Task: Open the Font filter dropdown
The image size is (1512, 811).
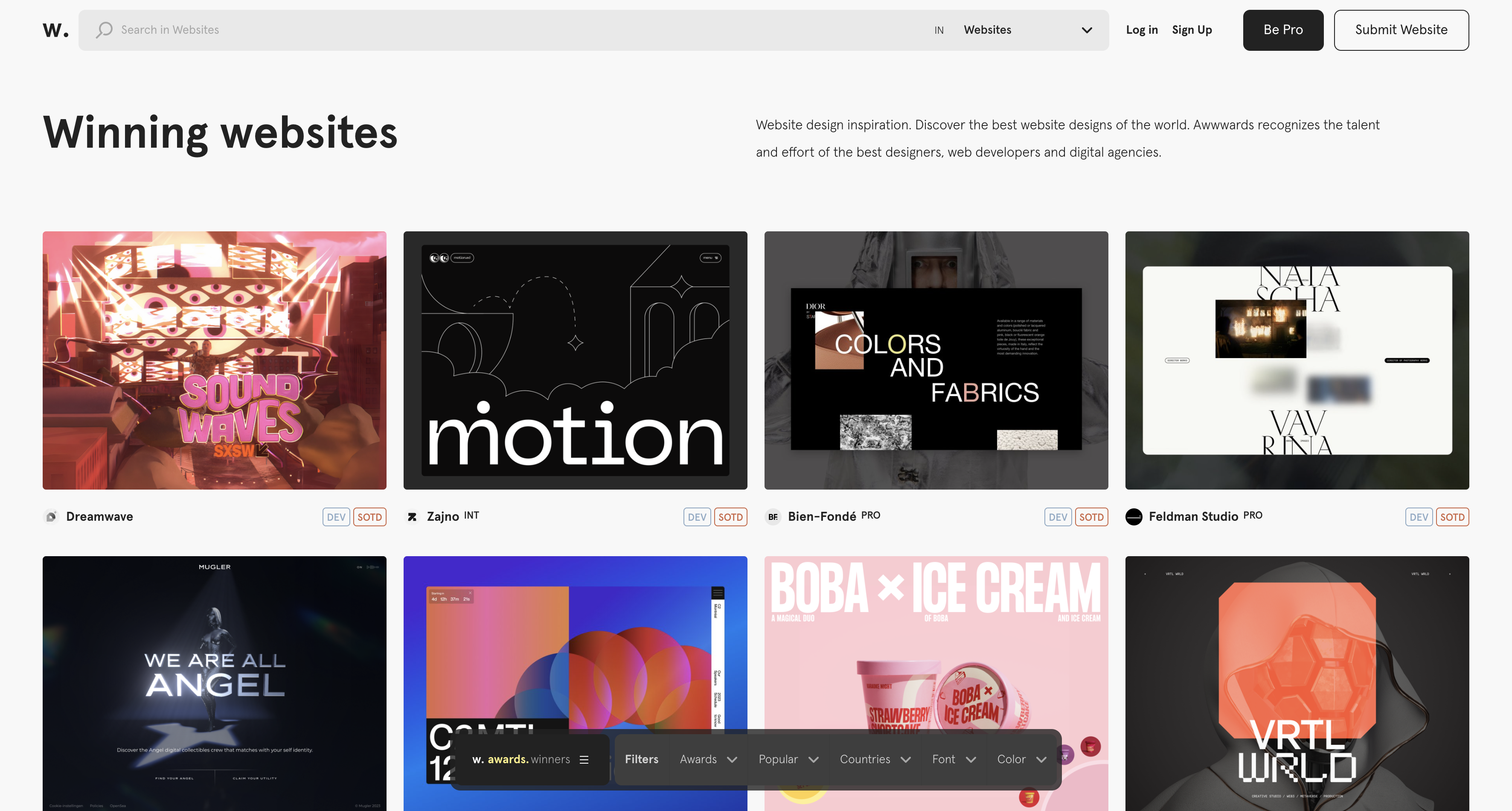Action: point(954,759)
